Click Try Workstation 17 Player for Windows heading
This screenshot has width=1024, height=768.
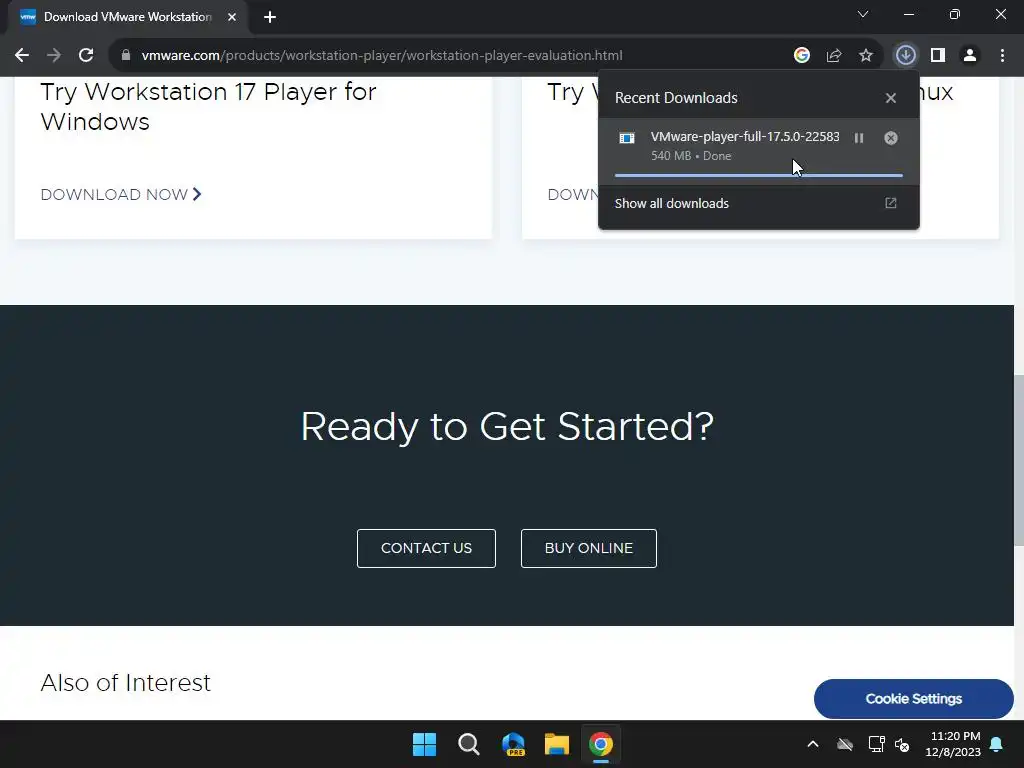(208, 106)
